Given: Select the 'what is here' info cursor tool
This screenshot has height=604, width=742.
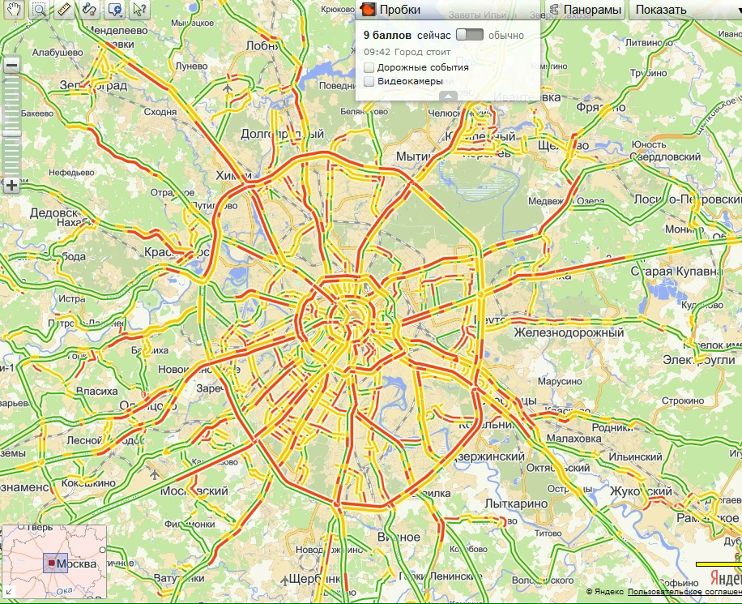Looking at the screenshot, I should [x=139, y=10].
